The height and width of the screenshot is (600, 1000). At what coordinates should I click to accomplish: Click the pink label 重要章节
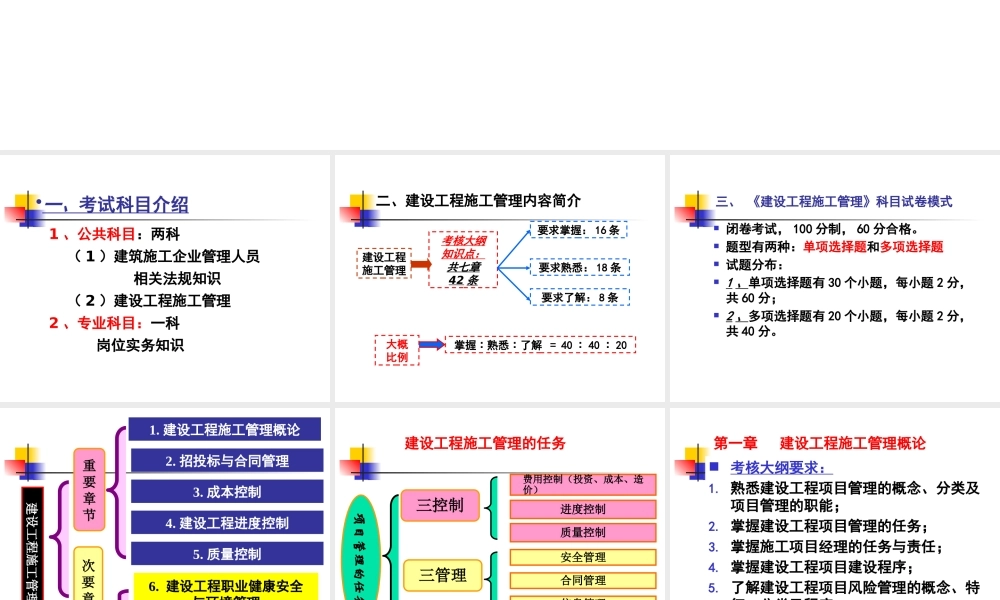coord(89,490)
